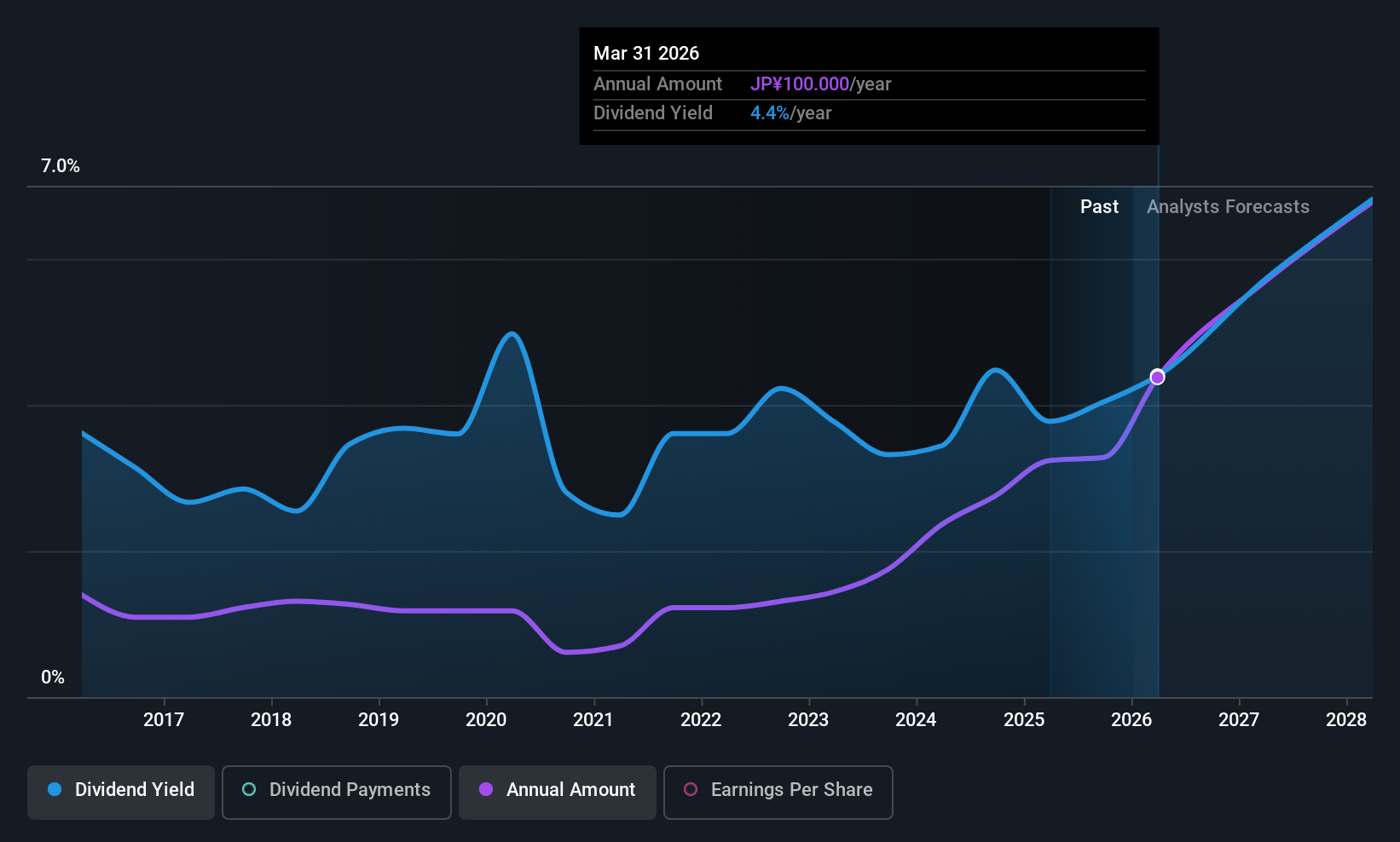Click the Past region label

1099,207
